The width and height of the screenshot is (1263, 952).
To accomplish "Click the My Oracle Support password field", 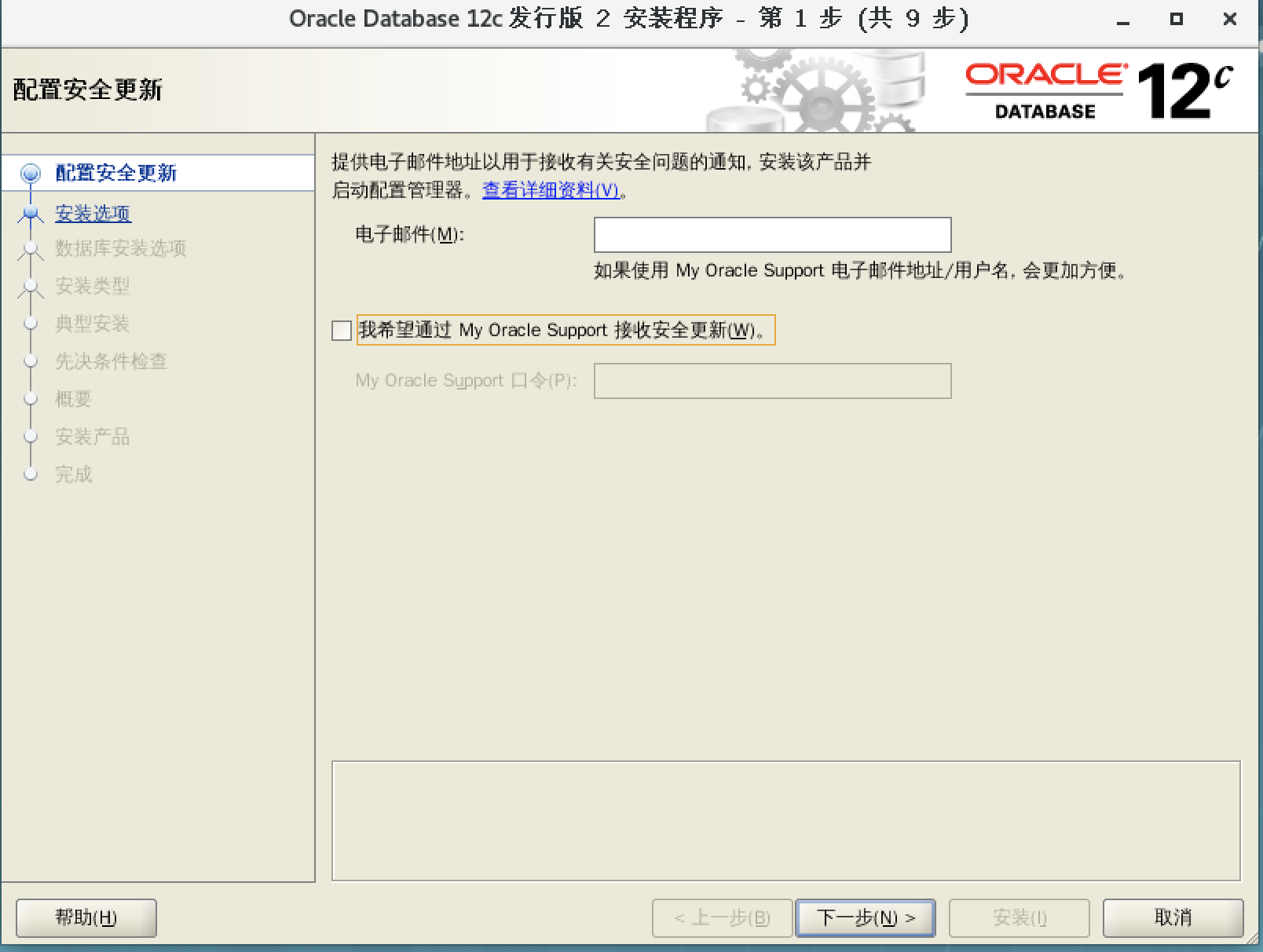I will click(772, 380).
